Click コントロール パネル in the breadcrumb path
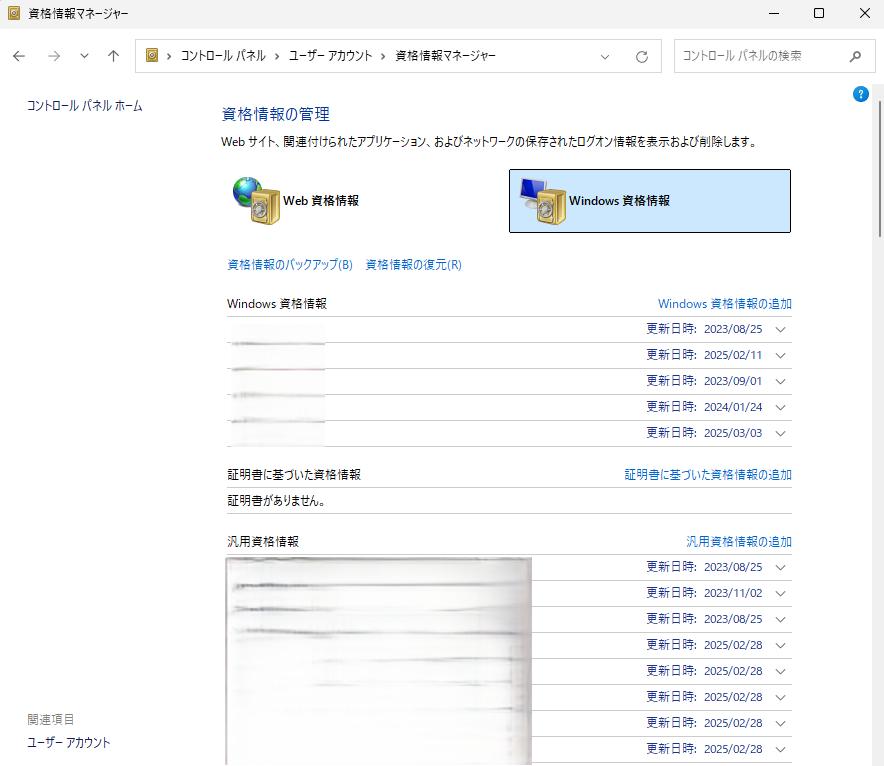 [223, 56]
